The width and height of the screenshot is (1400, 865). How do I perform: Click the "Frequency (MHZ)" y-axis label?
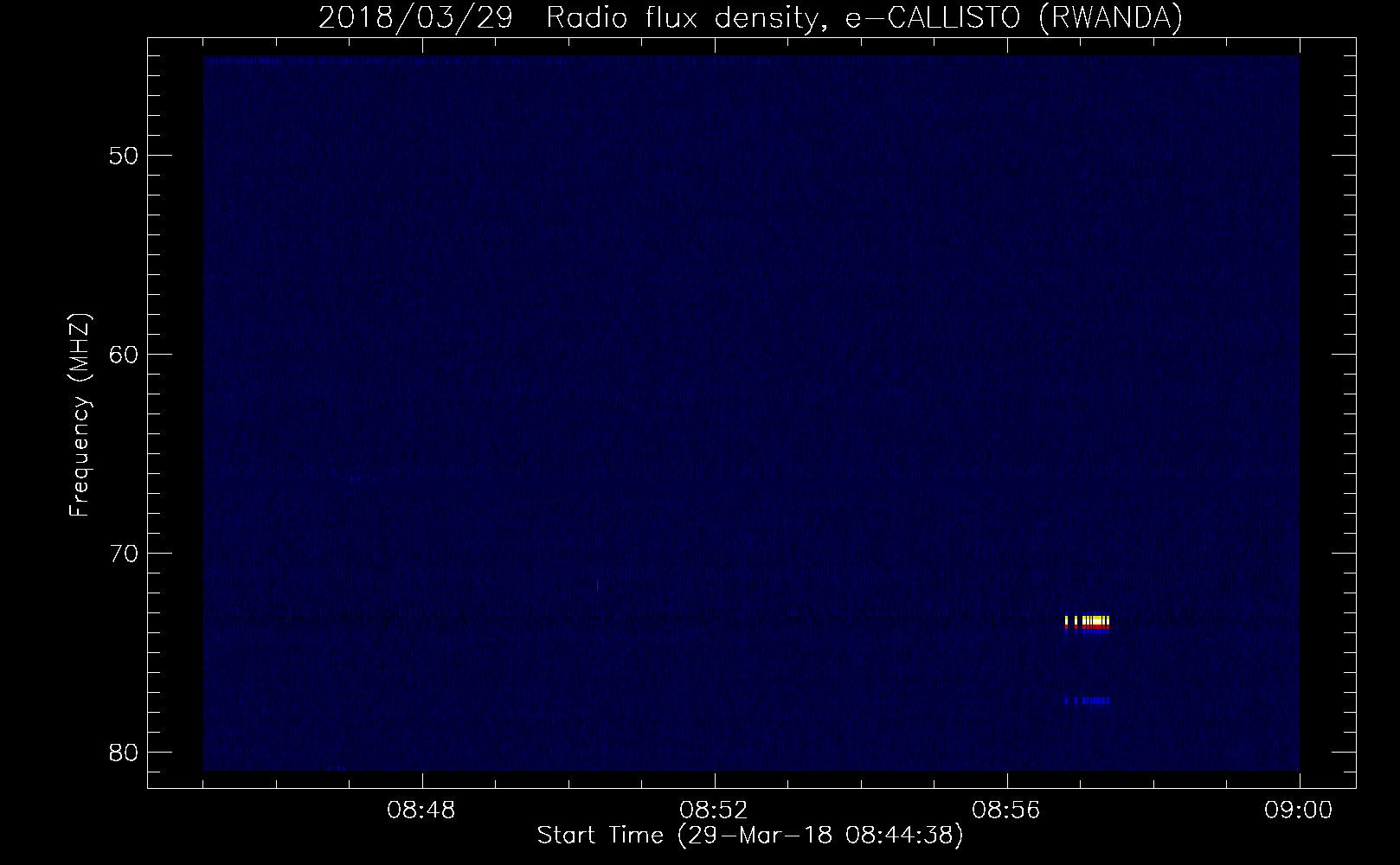pos(80,415)
